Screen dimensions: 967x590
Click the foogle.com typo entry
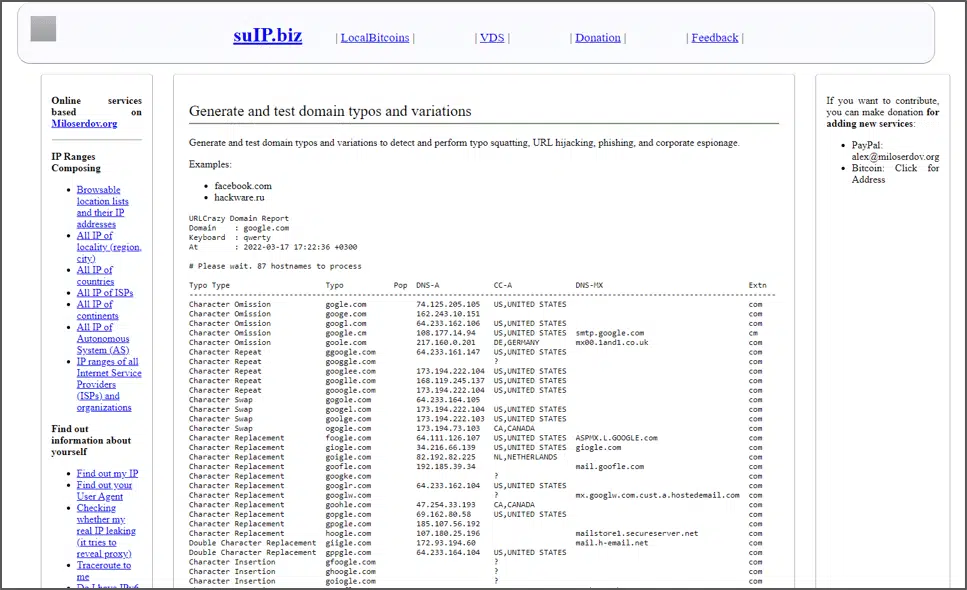[348, 438]
